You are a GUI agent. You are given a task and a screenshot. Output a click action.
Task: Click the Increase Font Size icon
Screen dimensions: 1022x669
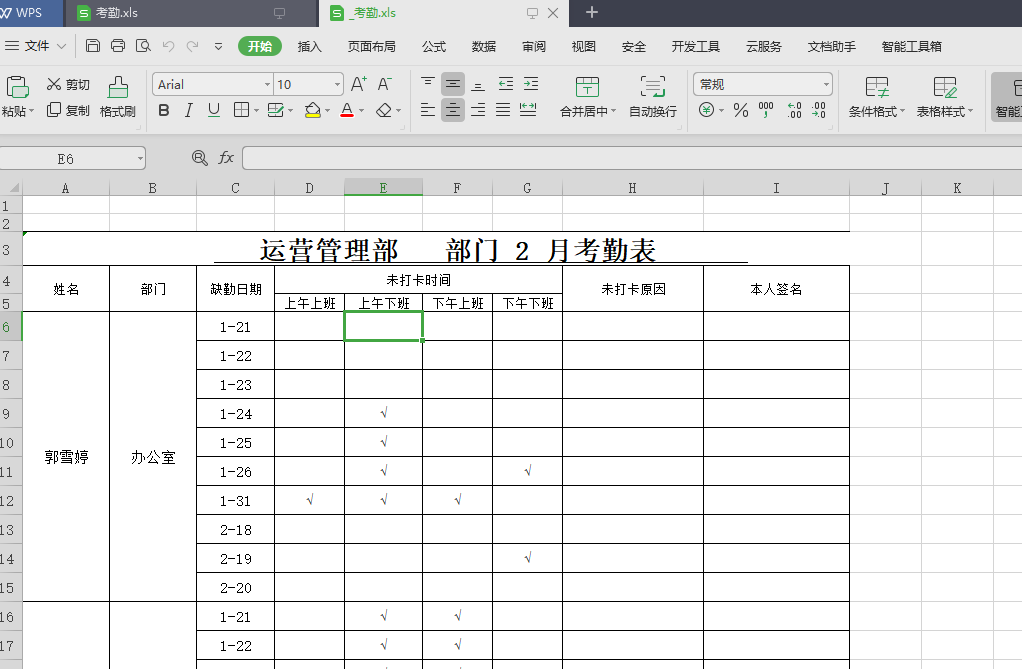[x=359, y=84]
